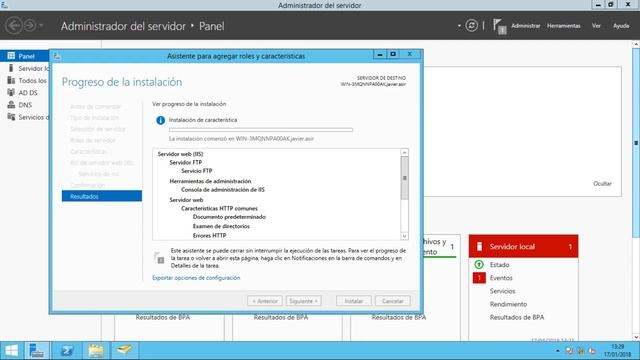The image size is (640, 360).
Task: Click the Instalar button
Action: click(354, 301)
